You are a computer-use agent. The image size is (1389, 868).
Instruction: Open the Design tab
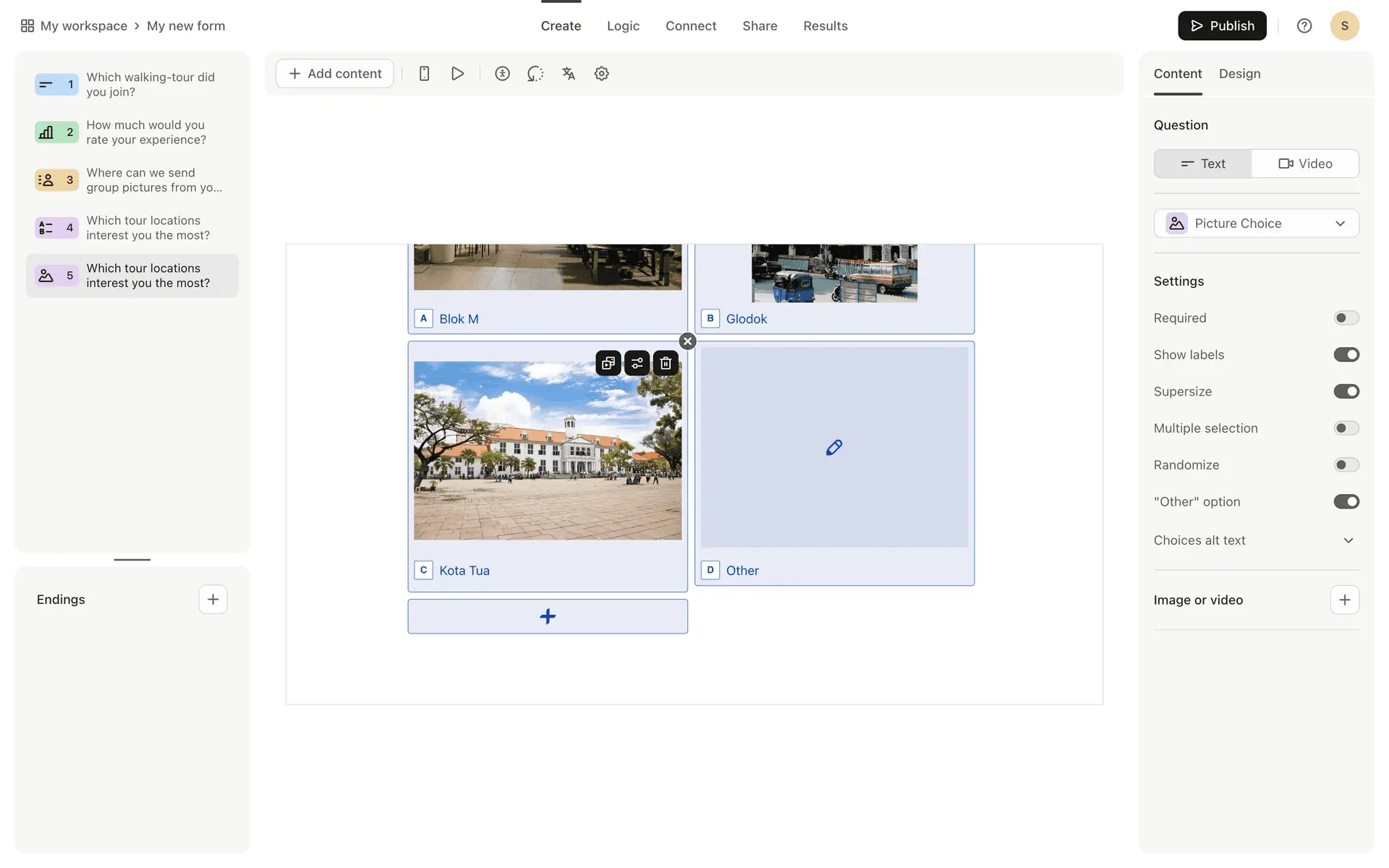tap(1239, 74)
